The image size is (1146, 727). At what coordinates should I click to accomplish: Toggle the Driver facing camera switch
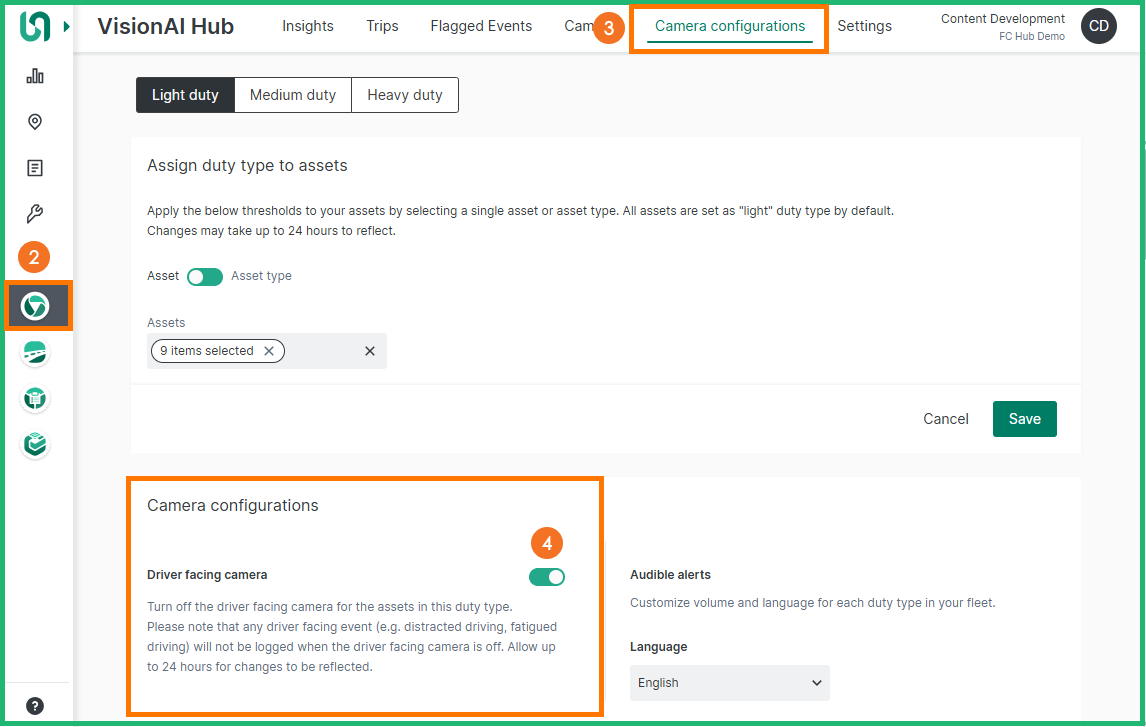(547, 576)
